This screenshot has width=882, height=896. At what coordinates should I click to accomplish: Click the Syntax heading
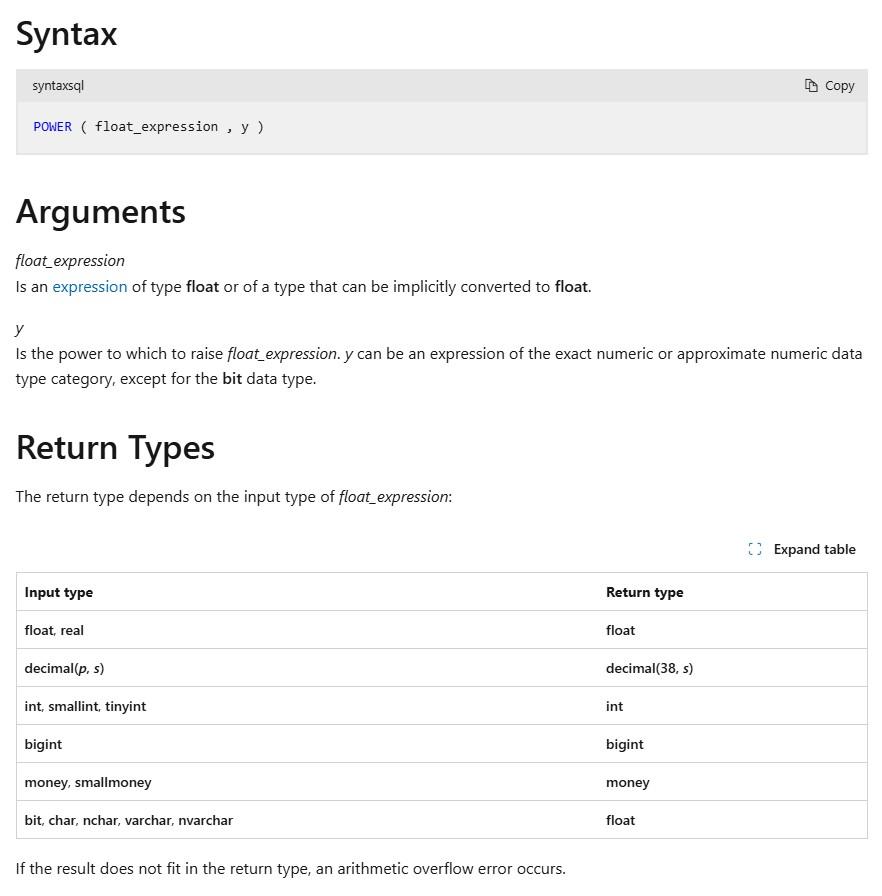(67, 34)
